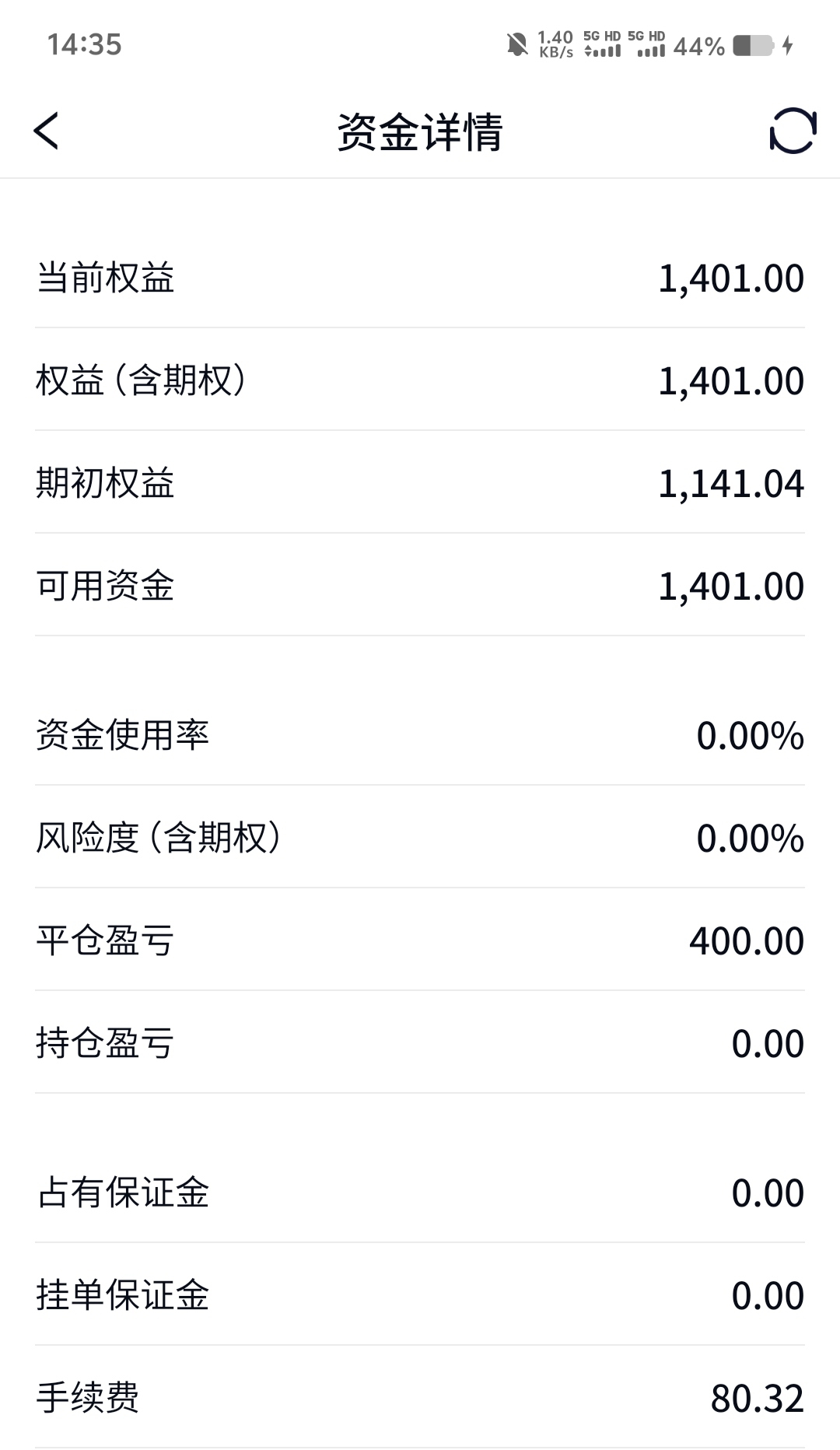
Task: Tap the 14:35 clock in status bar
Action: (84, 44)
